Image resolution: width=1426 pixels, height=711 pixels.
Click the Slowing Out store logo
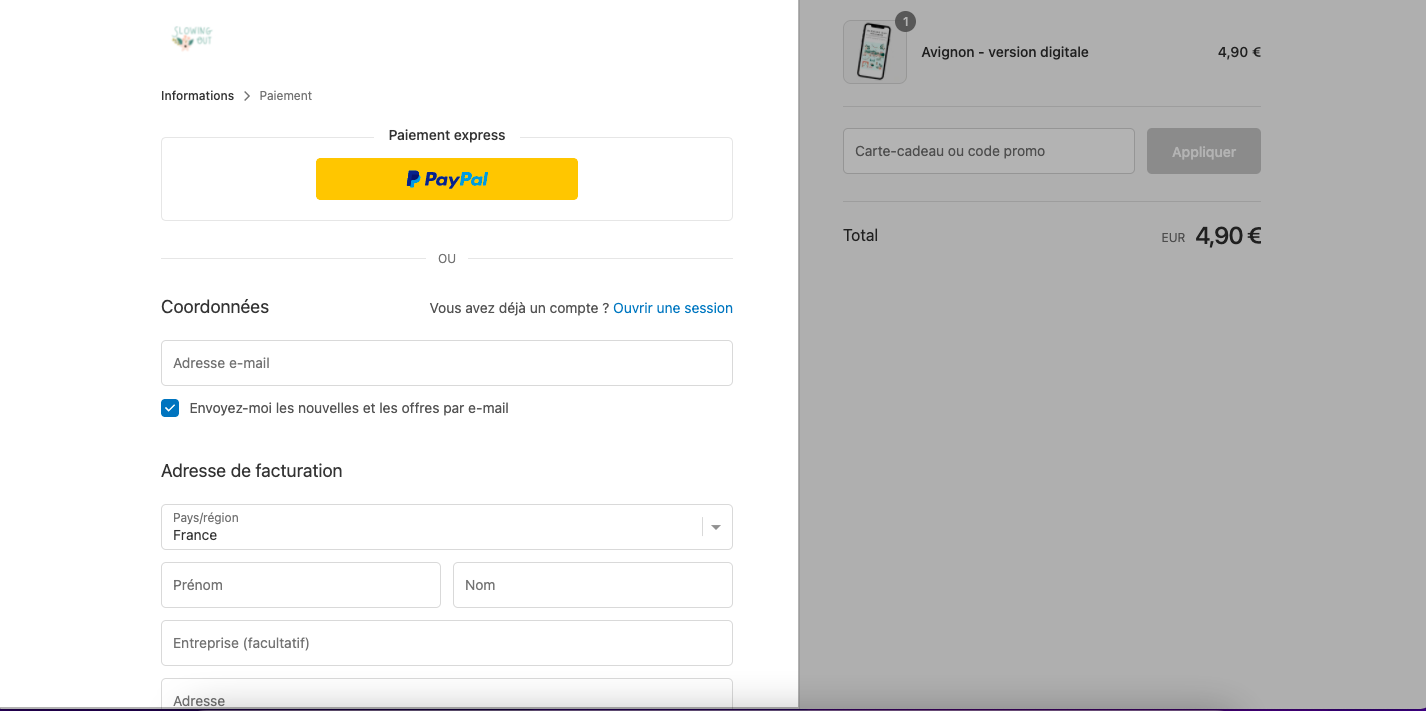(192, 39)
